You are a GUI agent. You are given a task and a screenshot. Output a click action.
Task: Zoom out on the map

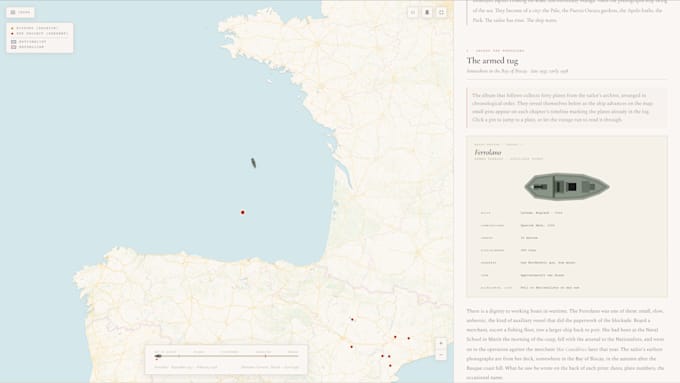tap(441, 355)
